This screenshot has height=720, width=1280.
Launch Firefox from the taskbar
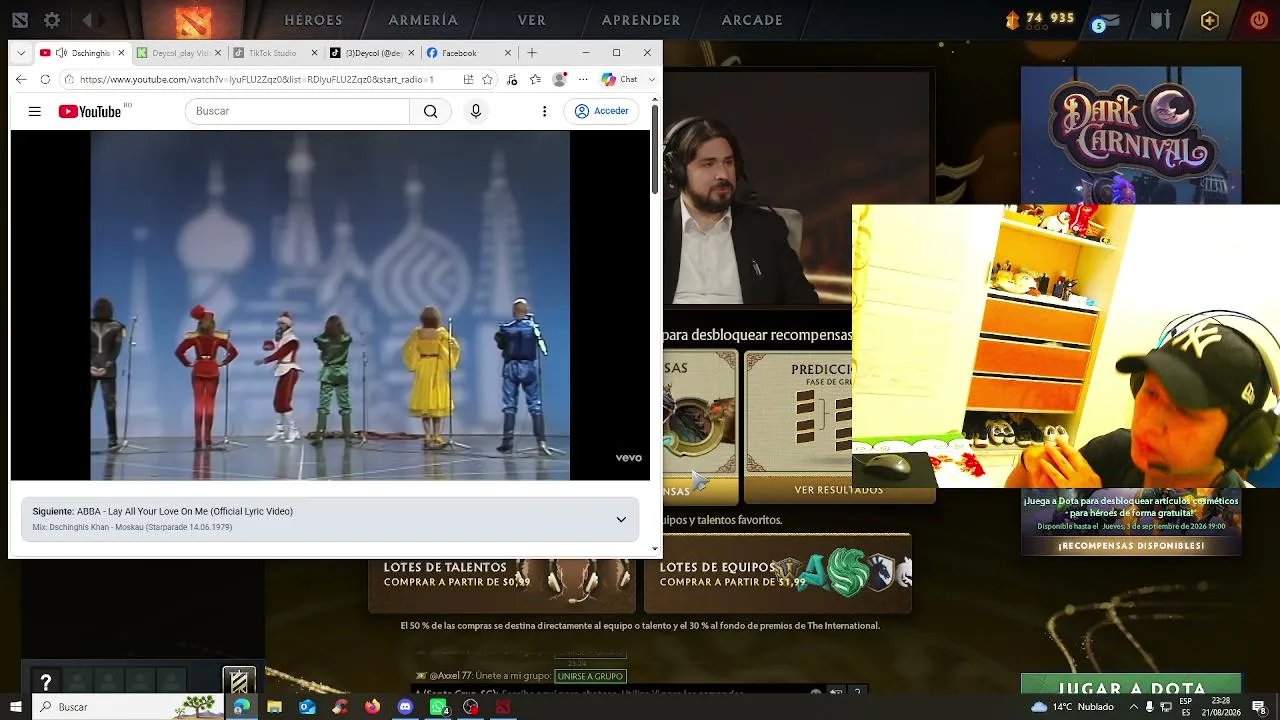[x=372, y=707]
